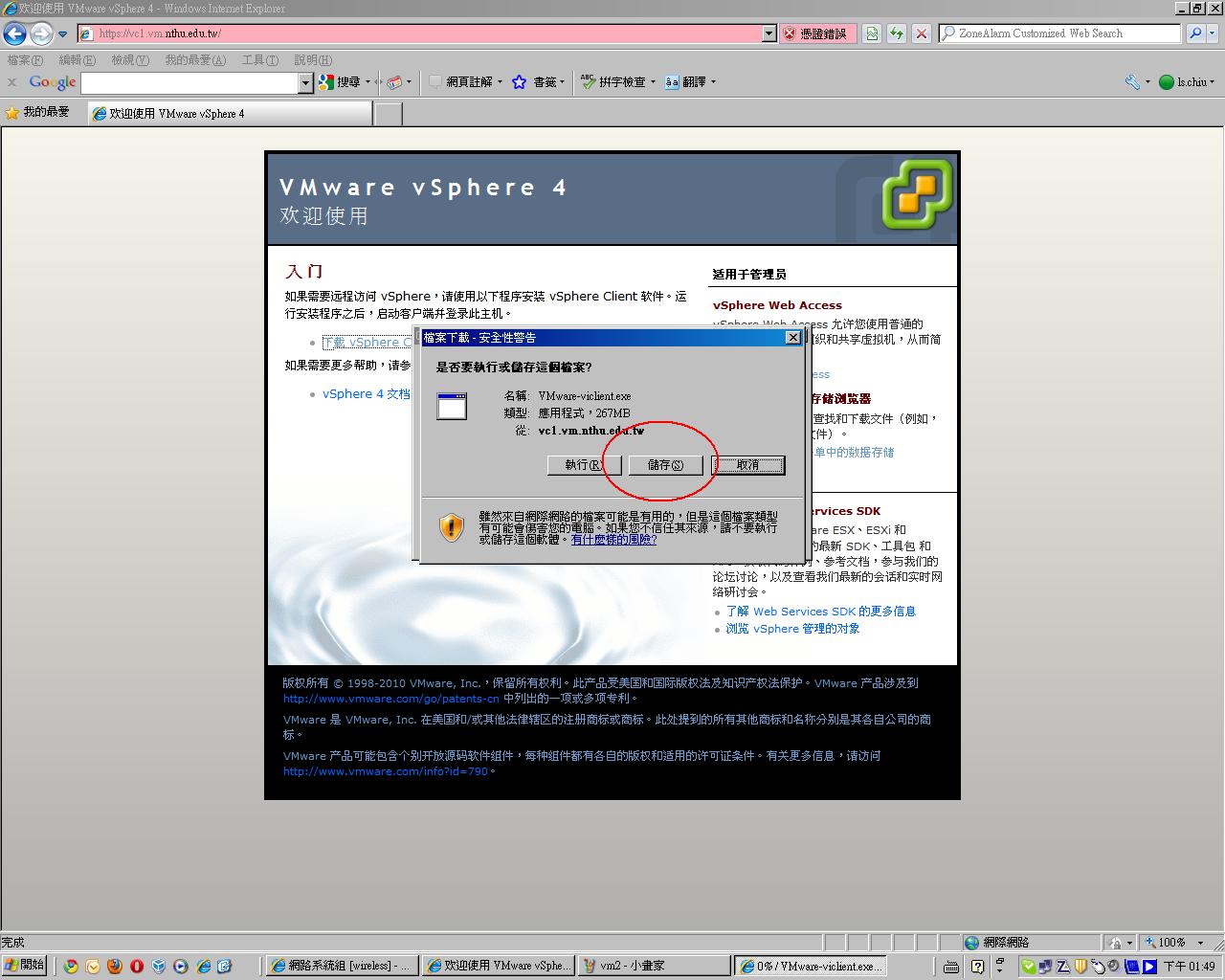
Task: Open the Google search box dropdown arrow
Action: click(305, 83)
